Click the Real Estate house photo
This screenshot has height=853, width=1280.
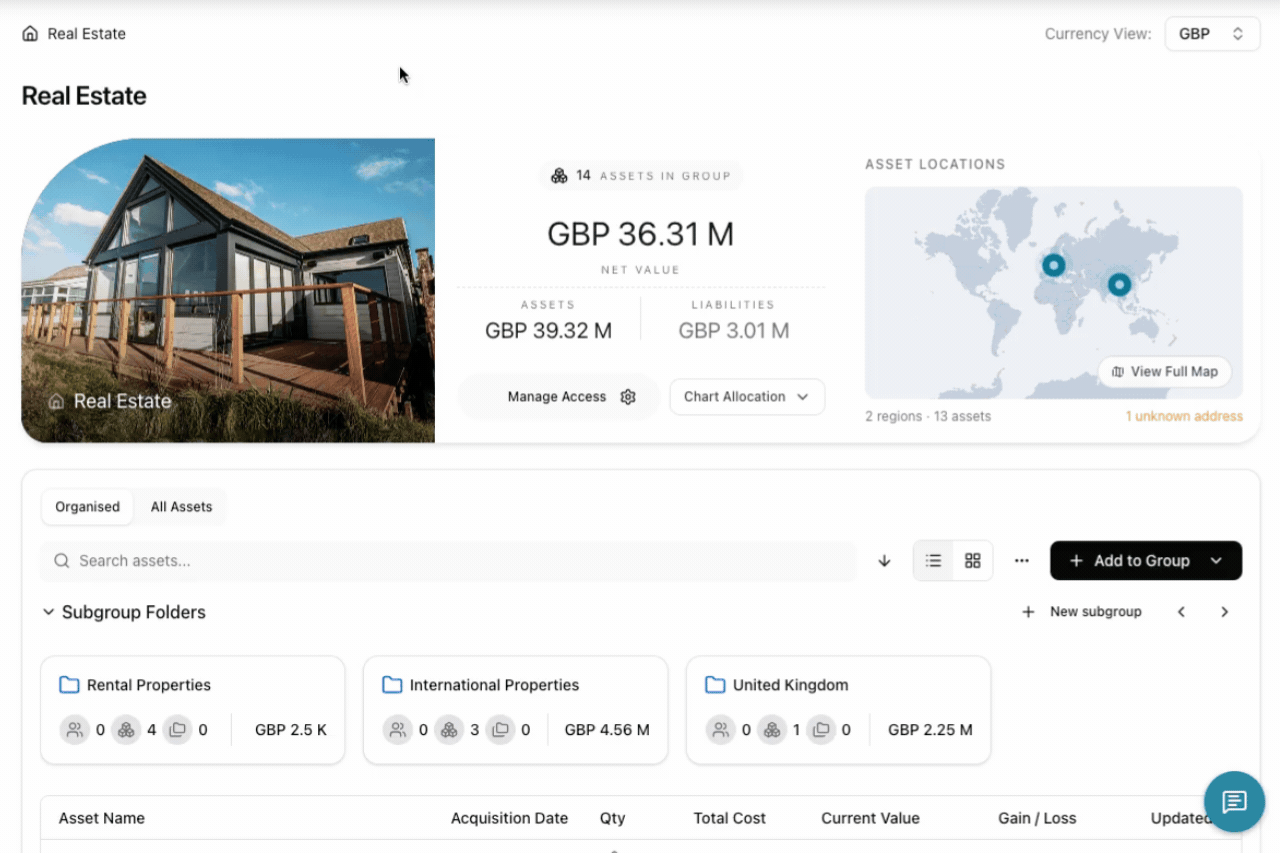tap(228, 290)
